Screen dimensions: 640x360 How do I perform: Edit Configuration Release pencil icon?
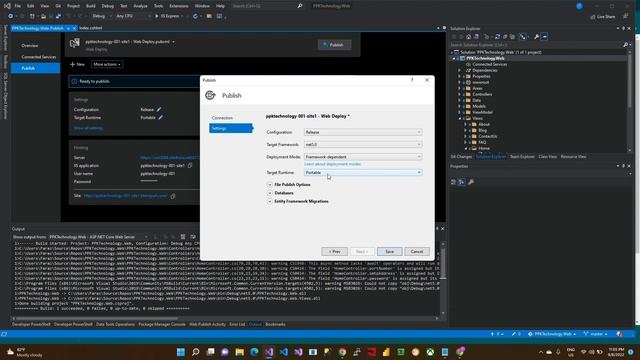point(159,109)
